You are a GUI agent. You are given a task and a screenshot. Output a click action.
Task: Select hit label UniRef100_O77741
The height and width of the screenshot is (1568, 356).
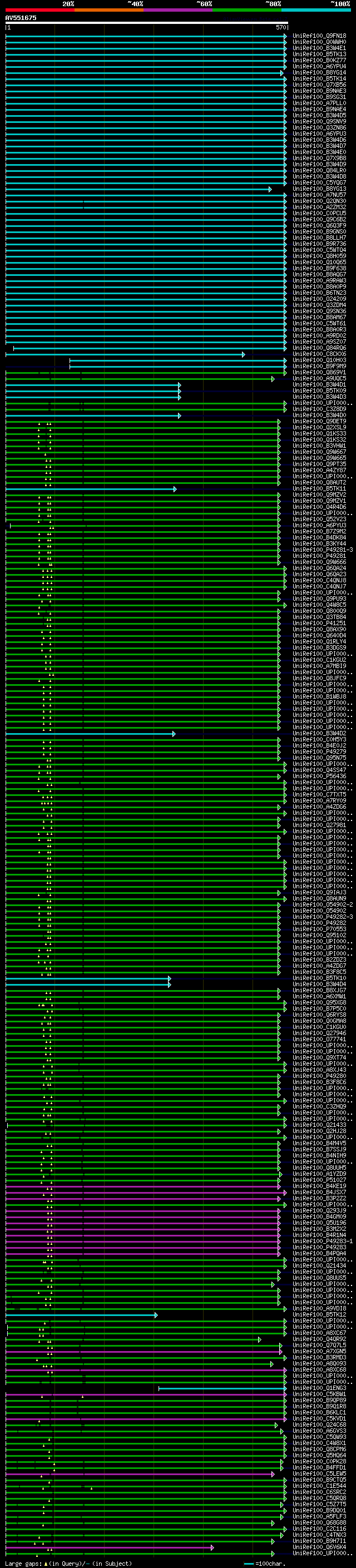coord(319,1039)
